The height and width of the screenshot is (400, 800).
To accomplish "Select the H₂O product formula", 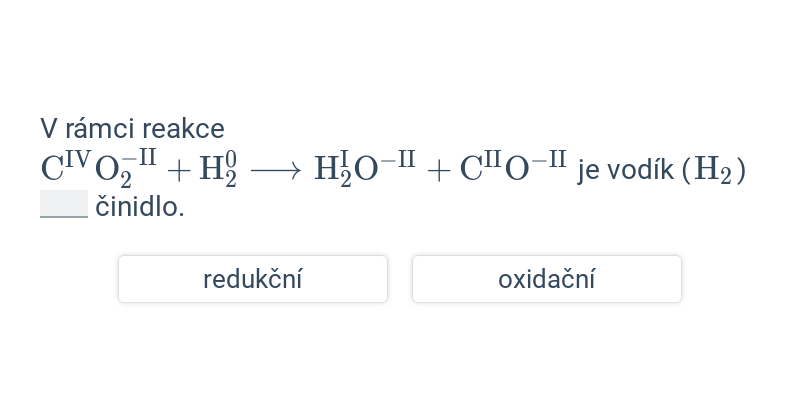I will click(365, 168).
